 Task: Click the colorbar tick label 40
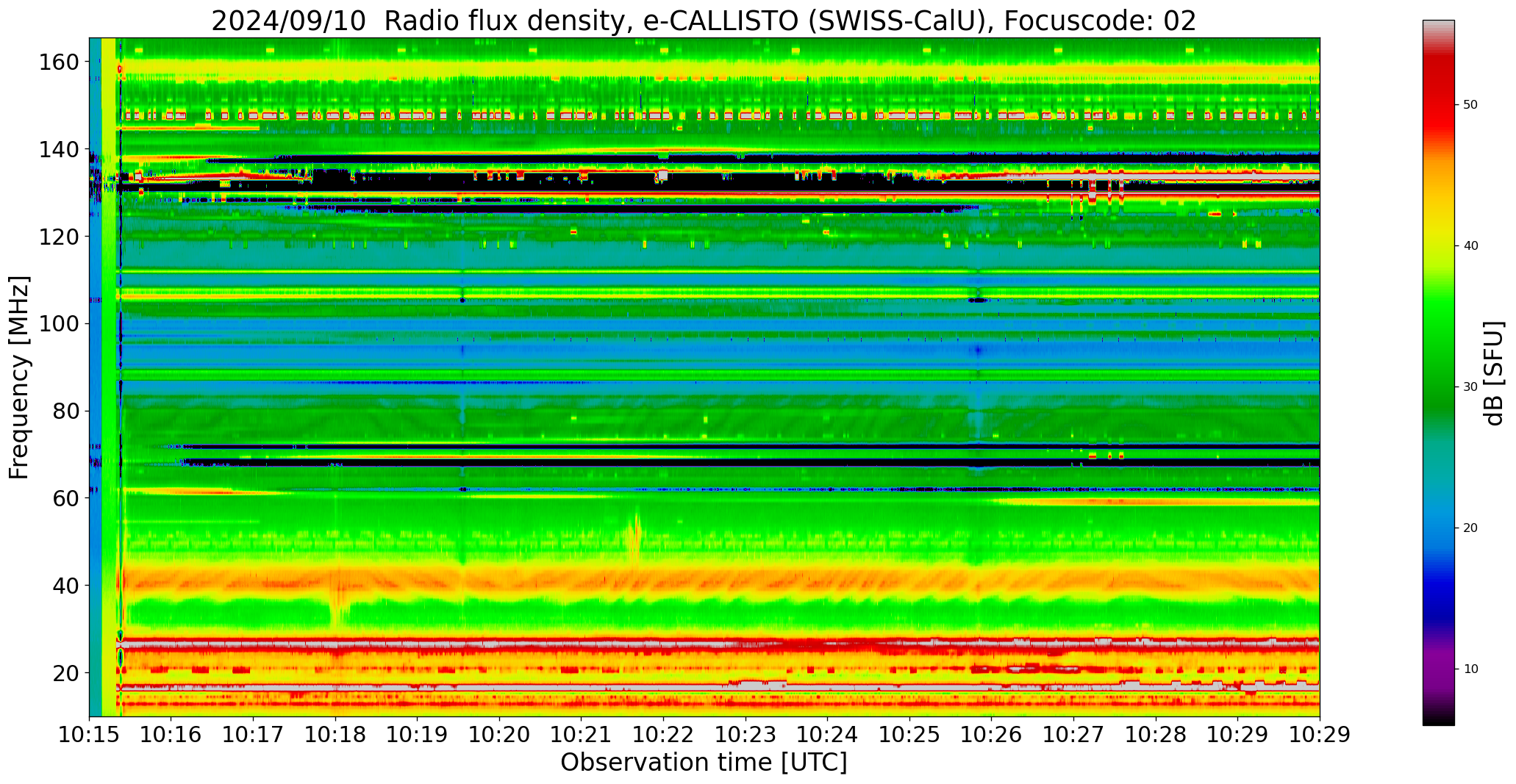pyautogui.click(x=1470, y=246)
